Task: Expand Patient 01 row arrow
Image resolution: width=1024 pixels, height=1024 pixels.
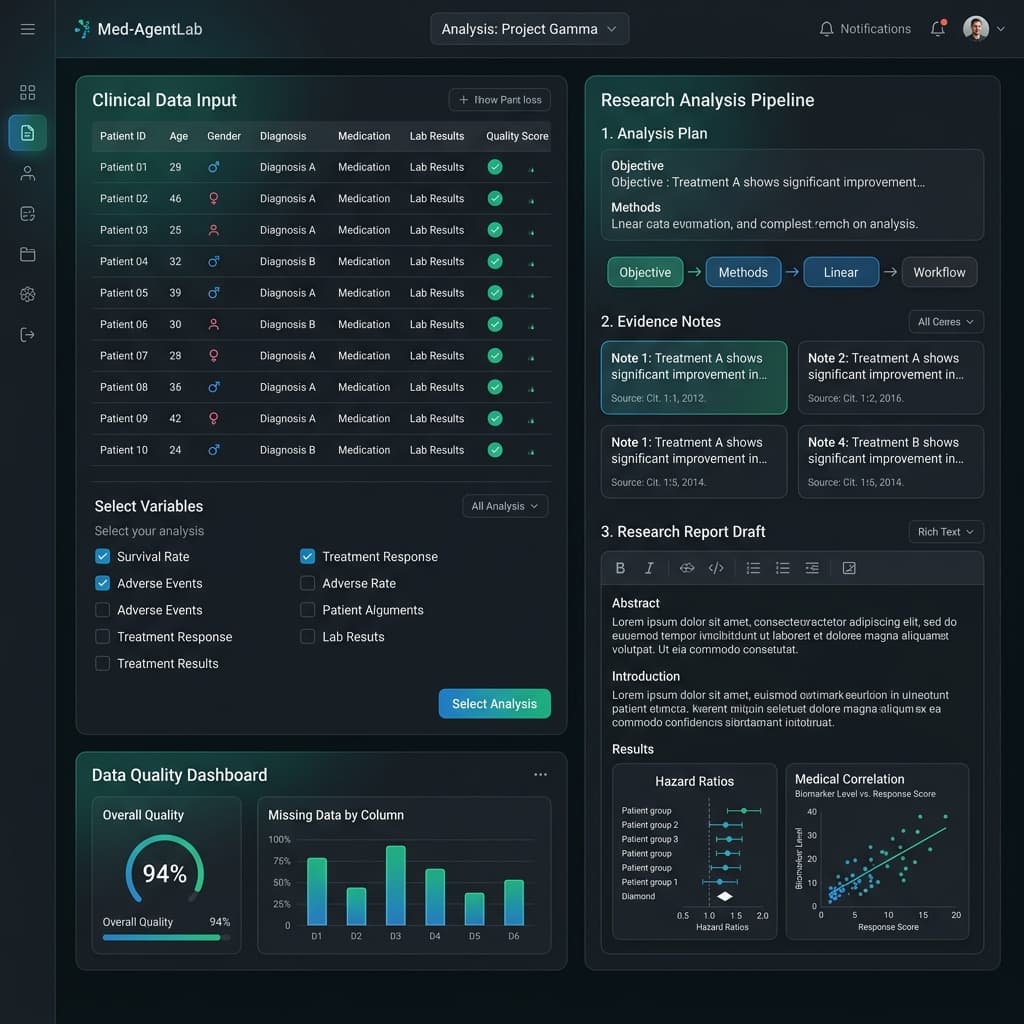Action: pyautogui.click(x=532, y=170)
